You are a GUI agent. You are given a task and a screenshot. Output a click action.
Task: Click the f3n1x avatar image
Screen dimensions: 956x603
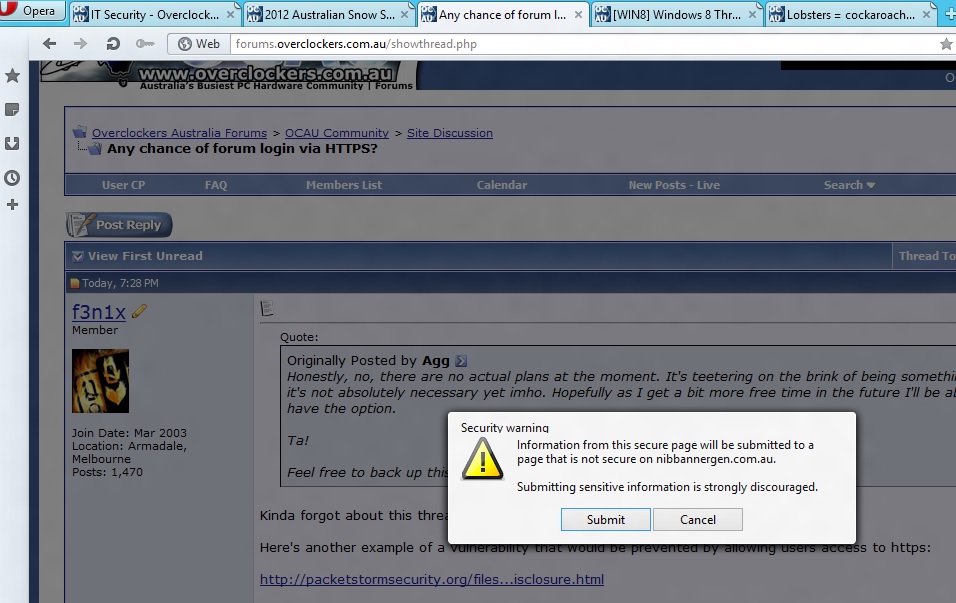pyautogui.click(x=101, y=381)
